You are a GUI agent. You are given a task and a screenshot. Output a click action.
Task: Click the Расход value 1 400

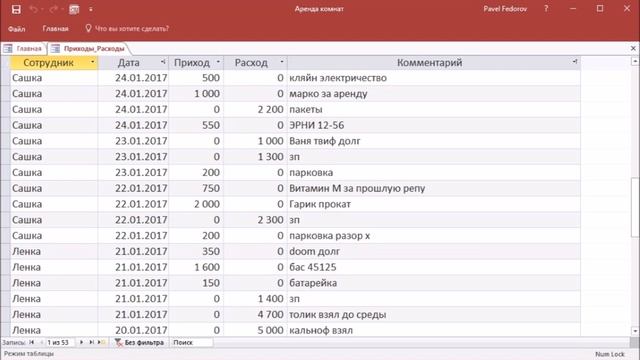pos(256,299)
